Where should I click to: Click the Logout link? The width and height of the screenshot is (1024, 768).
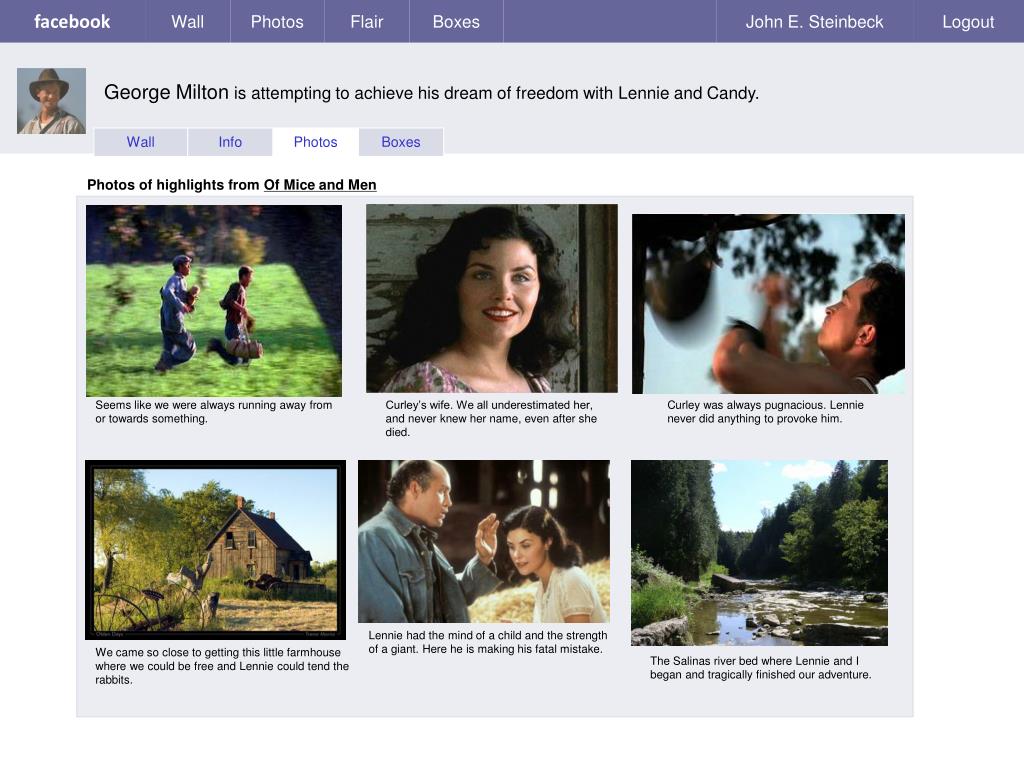pos(968,22)
